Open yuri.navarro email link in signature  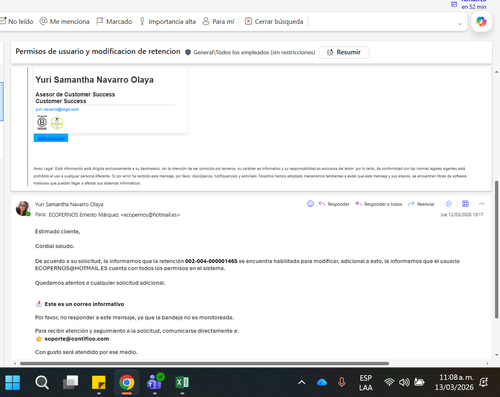click(57, 109)
